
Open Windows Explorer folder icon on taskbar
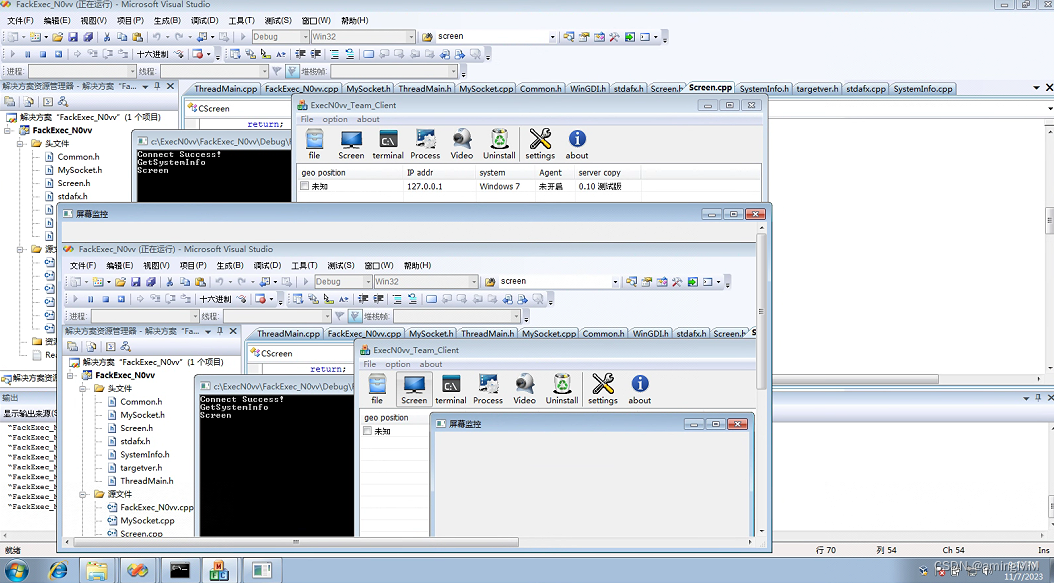(96, 570)
